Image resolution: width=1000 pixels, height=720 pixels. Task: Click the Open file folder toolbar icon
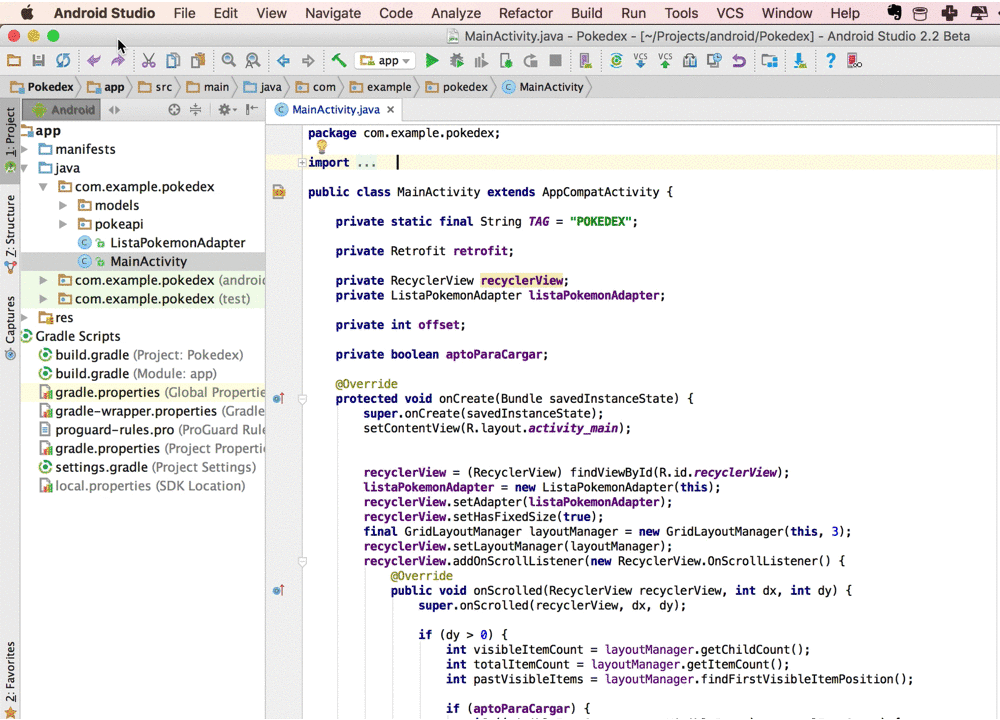click(x=14, y=61)
